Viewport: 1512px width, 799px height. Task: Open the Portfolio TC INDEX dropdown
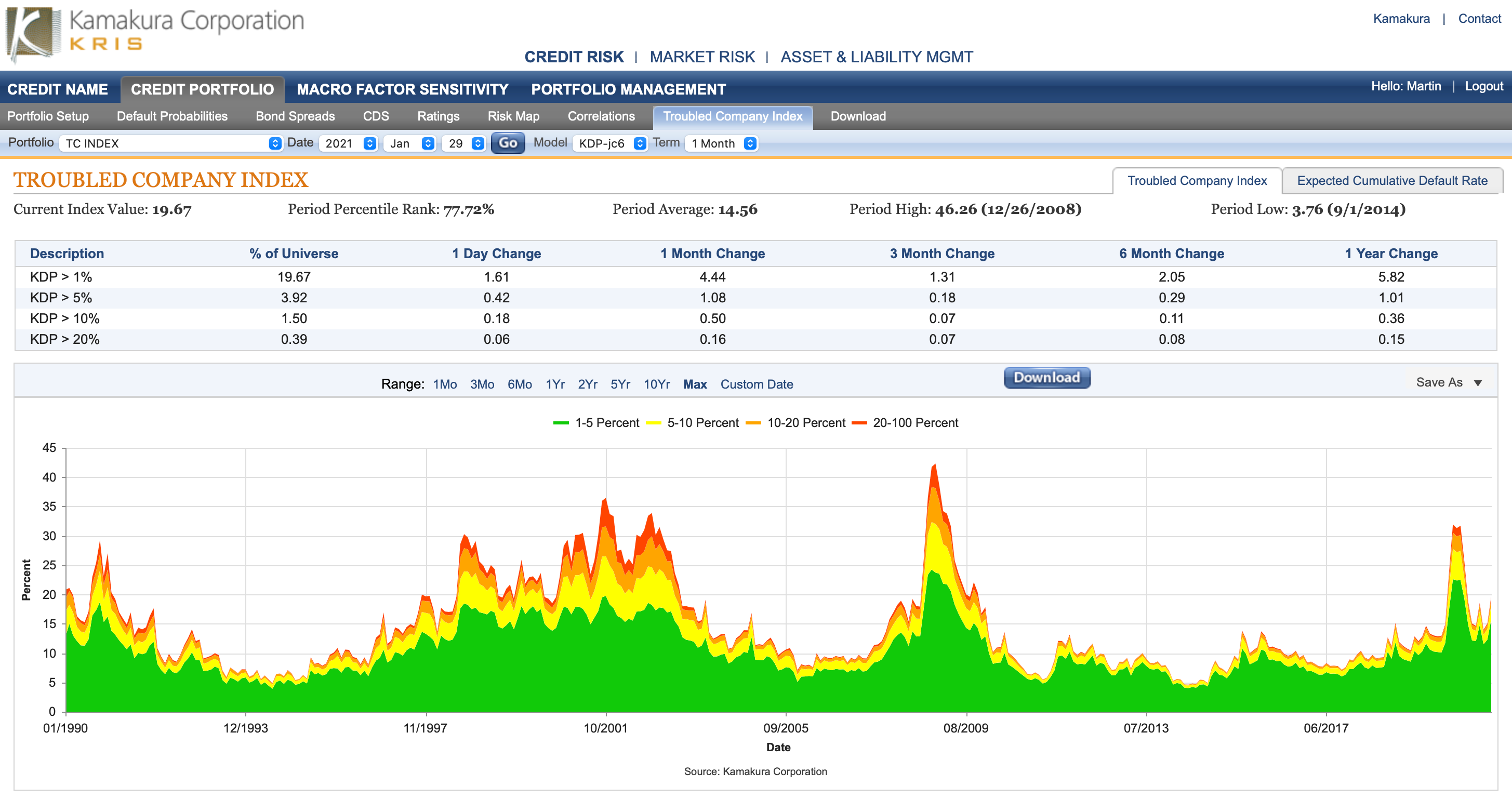click(x=171, y=143)
